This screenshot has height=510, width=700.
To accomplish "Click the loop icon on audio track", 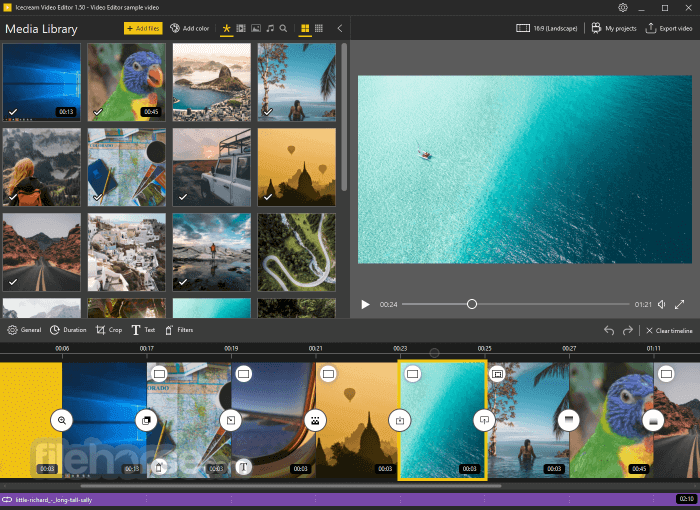I will pos(7,499).
